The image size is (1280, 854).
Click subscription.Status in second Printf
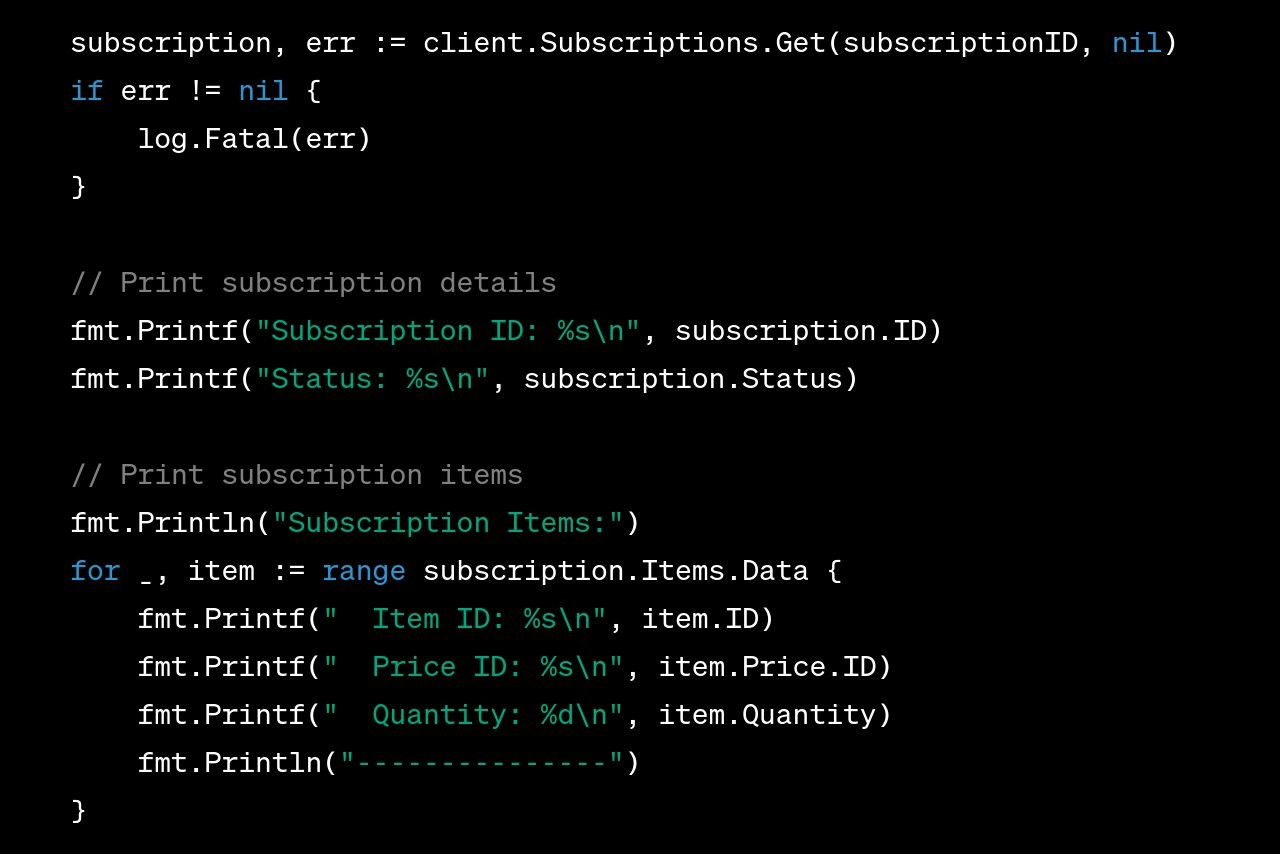[682, 379]
